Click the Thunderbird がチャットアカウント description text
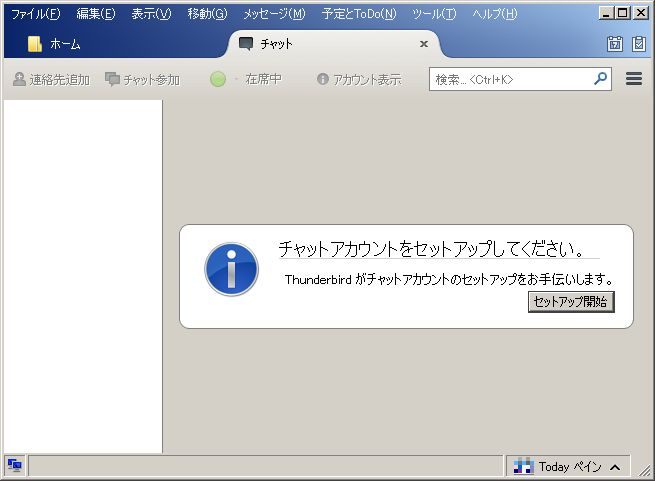Image resolution: width=655 pixels, height=481 pixels. coord(449,279)
